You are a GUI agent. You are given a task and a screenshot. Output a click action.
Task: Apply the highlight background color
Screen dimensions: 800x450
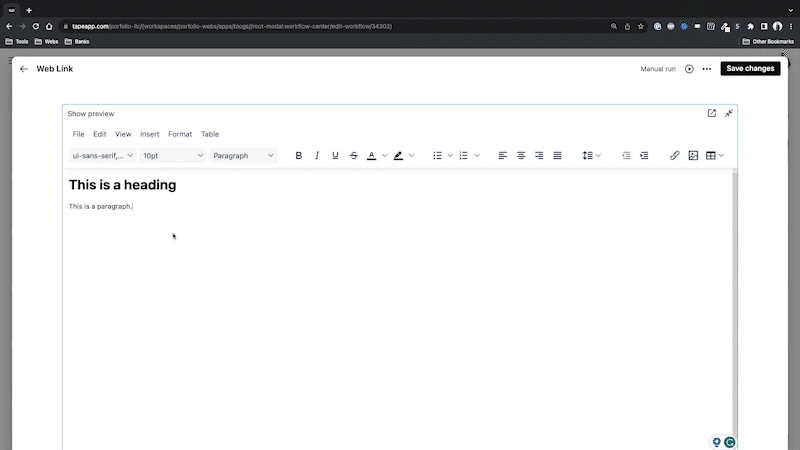click(x=398, y=156)
